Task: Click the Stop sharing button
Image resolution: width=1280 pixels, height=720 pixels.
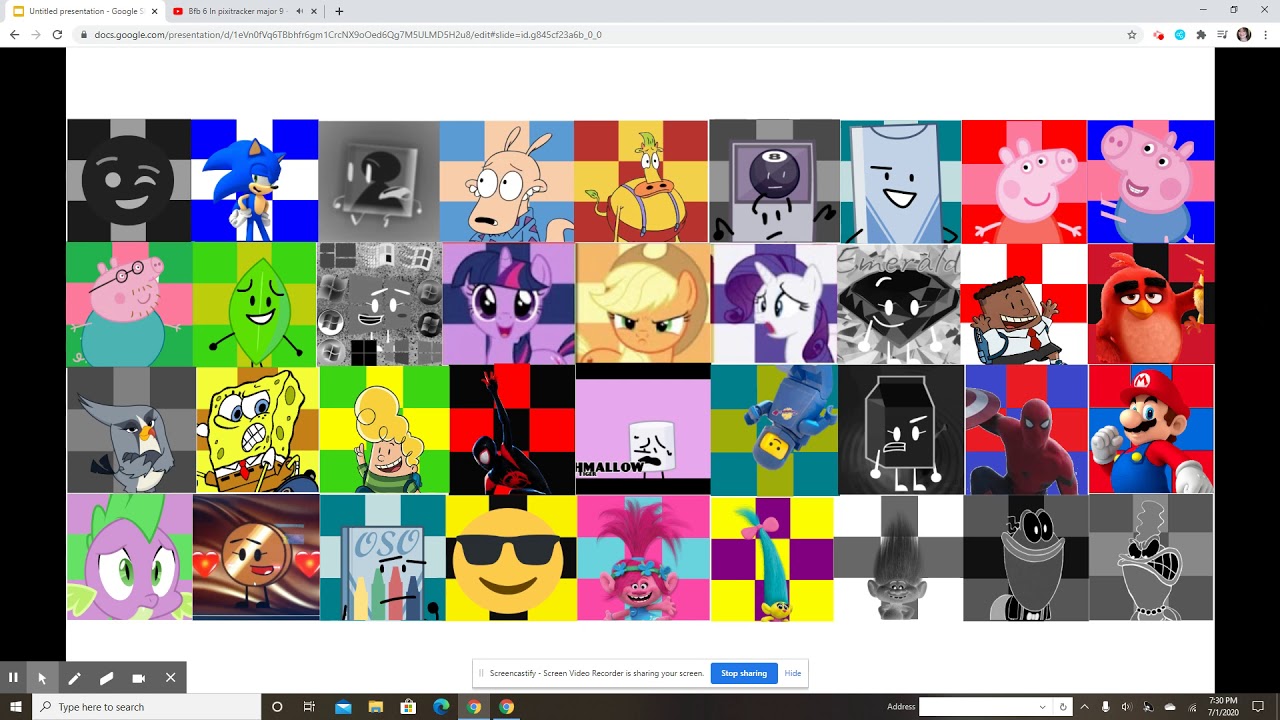Action: pyautogui.click(x=744, y=673)
